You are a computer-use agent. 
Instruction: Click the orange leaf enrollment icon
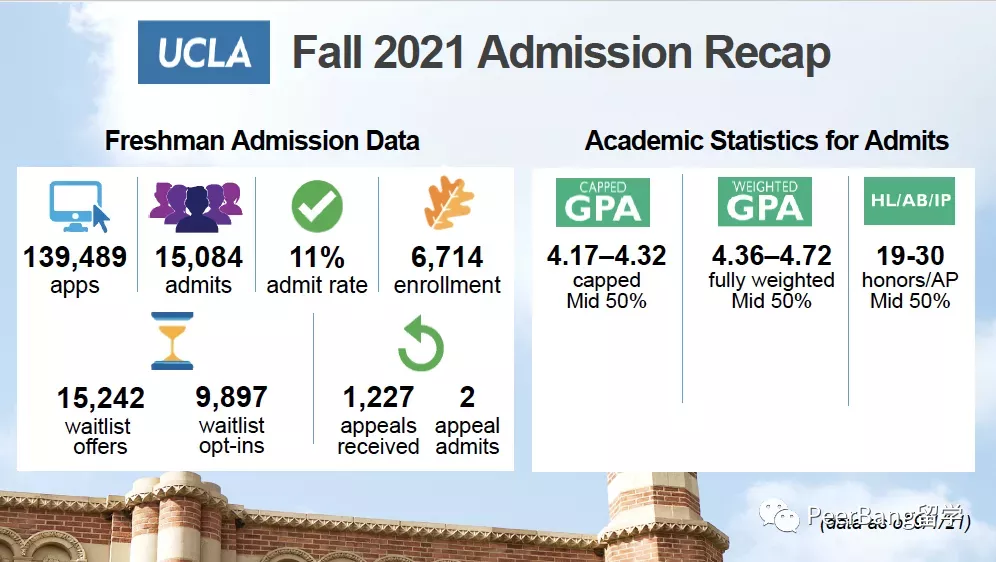(x=446, y=204)
